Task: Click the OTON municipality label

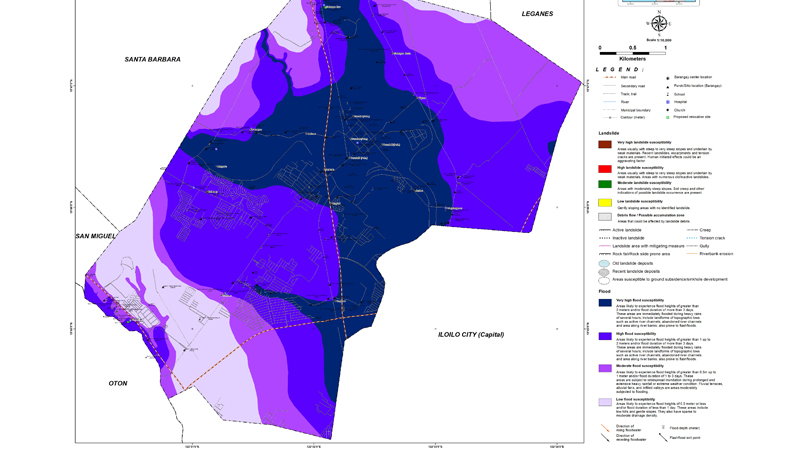Action: [x=118, y=383]
